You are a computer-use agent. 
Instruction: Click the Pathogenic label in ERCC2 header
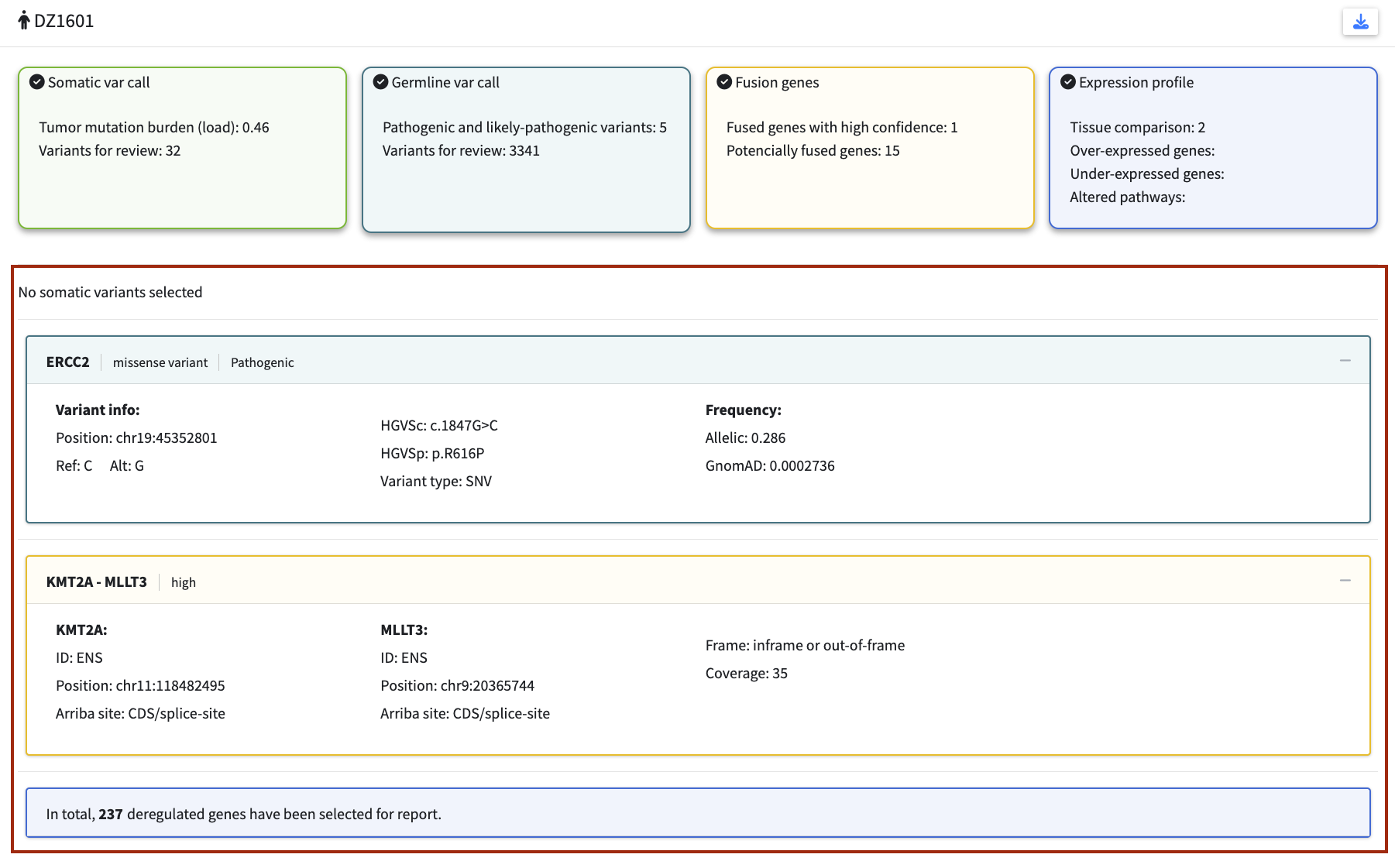[x=262, y=362]
